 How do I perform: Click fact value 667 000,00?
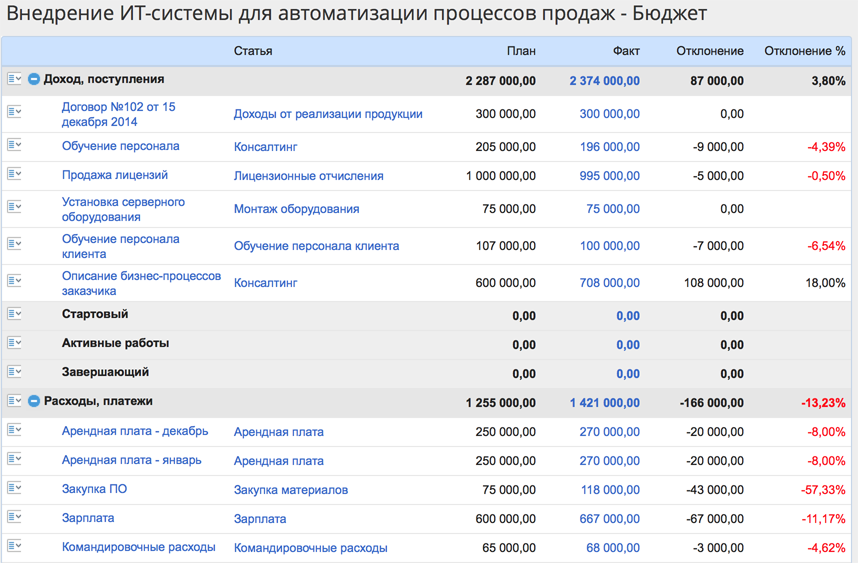pos(609,519)
